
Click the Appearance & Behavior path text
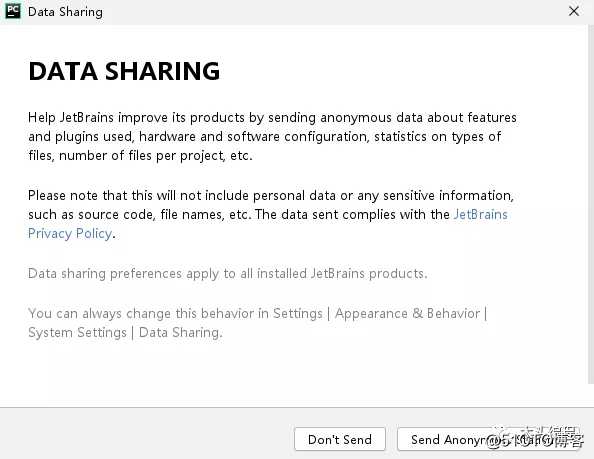[407, 313]
